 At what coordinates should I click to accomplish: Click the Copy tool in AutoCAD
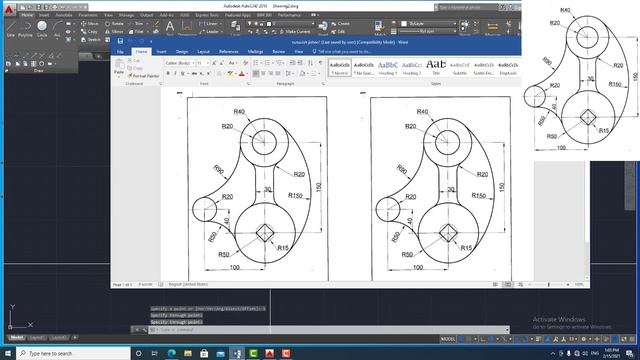89,31
